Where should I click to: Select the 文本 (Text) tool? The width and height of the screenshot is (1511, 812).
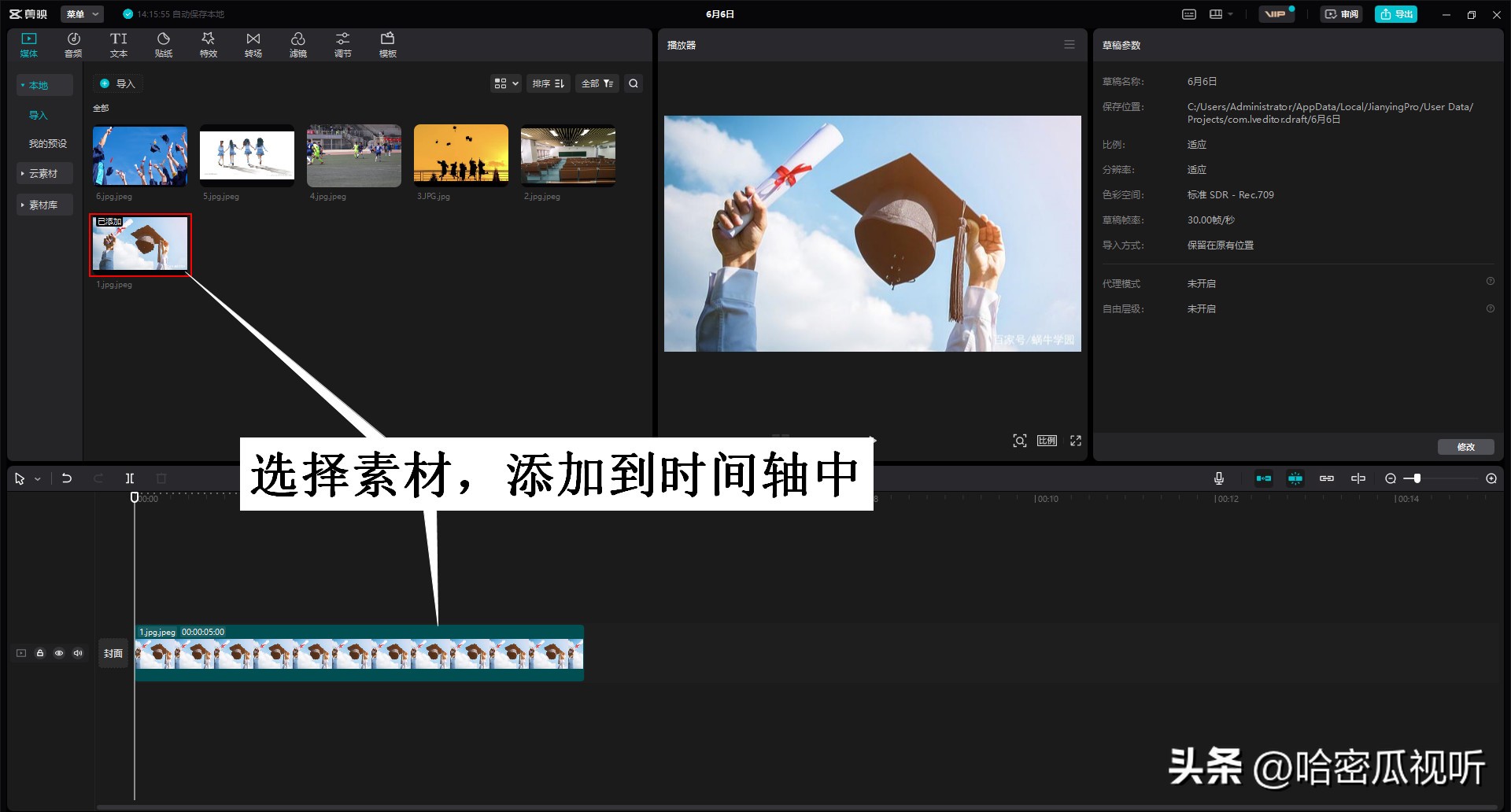pos(118,43)
